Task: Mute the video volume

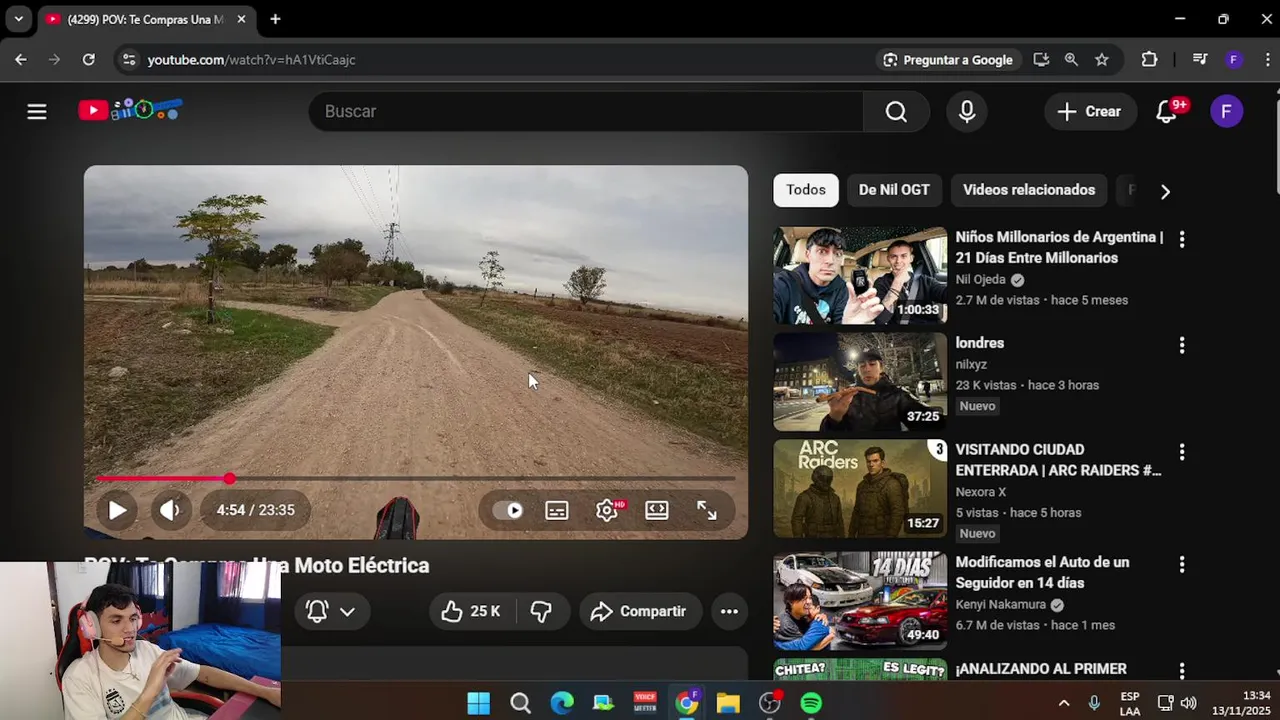Action: tap(170, 510)
